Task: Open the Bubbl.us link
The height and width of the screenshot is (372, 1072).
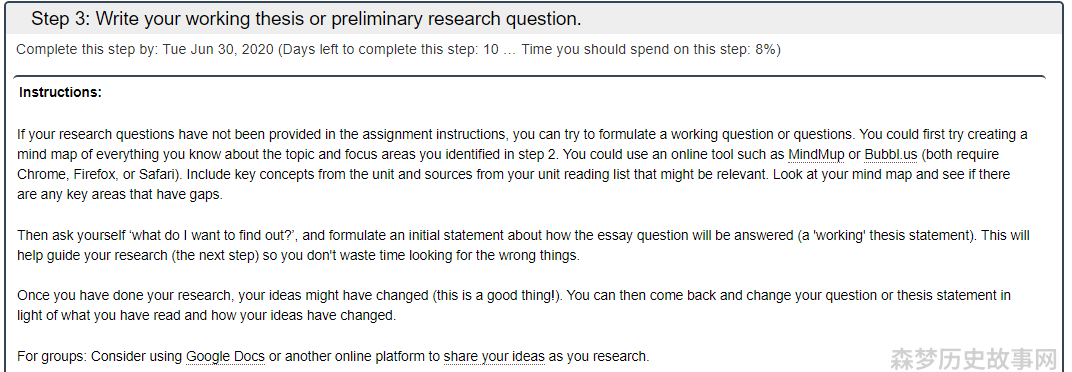Action: (x=891, y=155)
